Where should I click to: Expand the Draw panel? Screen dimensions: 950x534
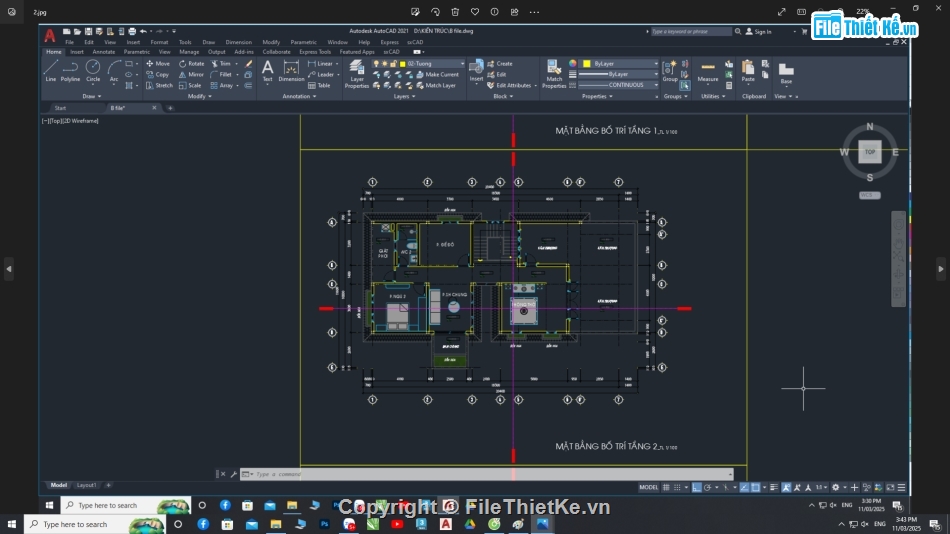pyautogui.click(x=91, y=96)
